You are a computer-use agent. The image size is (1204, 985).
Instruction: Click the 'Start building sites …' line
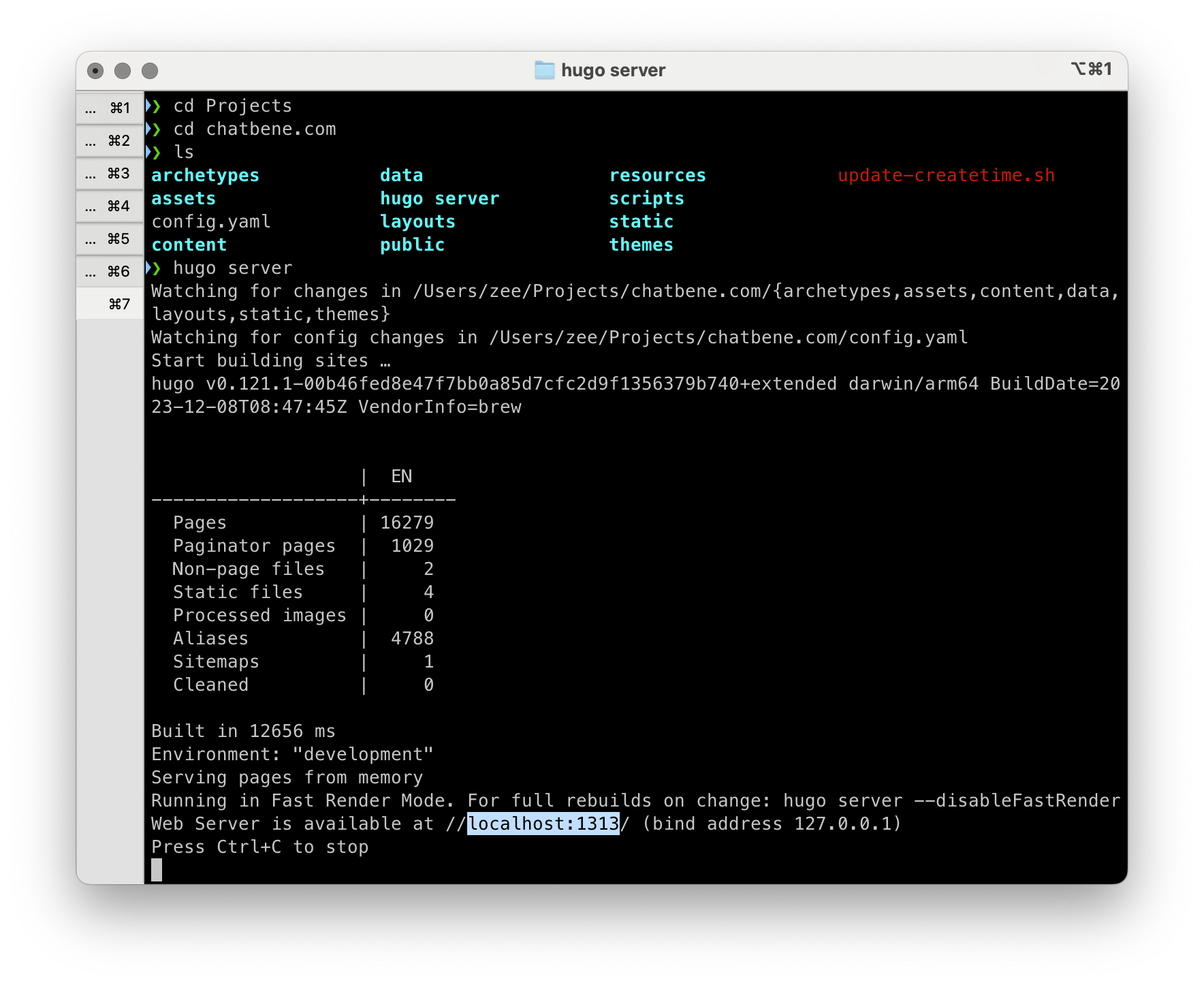270,361
